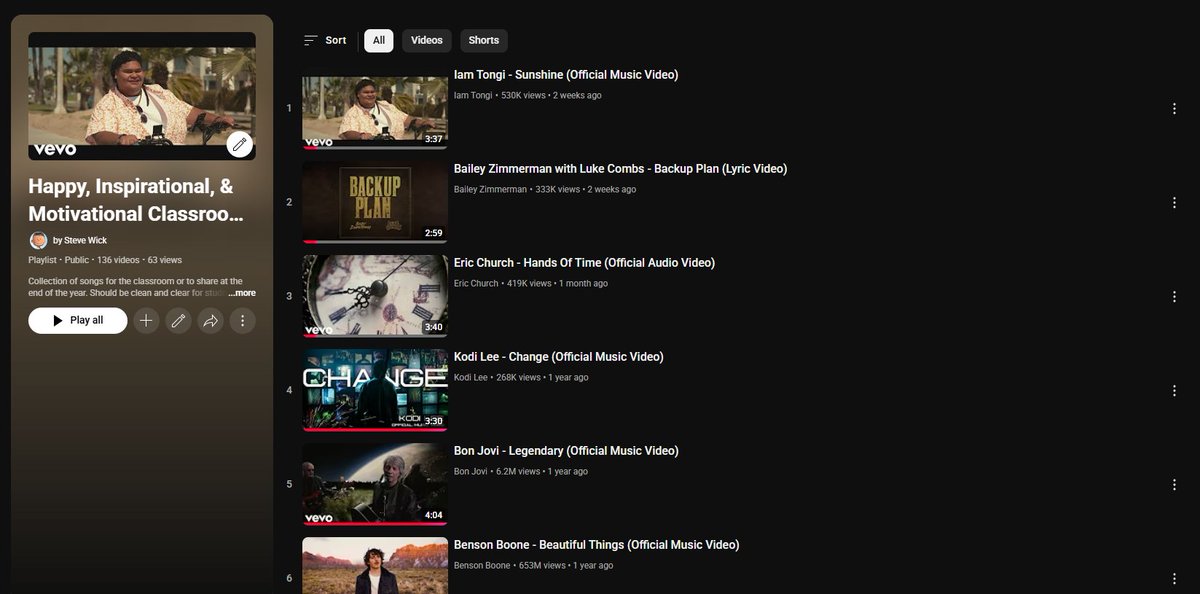Click Backup Plan video thumbnail

(375, 202)
